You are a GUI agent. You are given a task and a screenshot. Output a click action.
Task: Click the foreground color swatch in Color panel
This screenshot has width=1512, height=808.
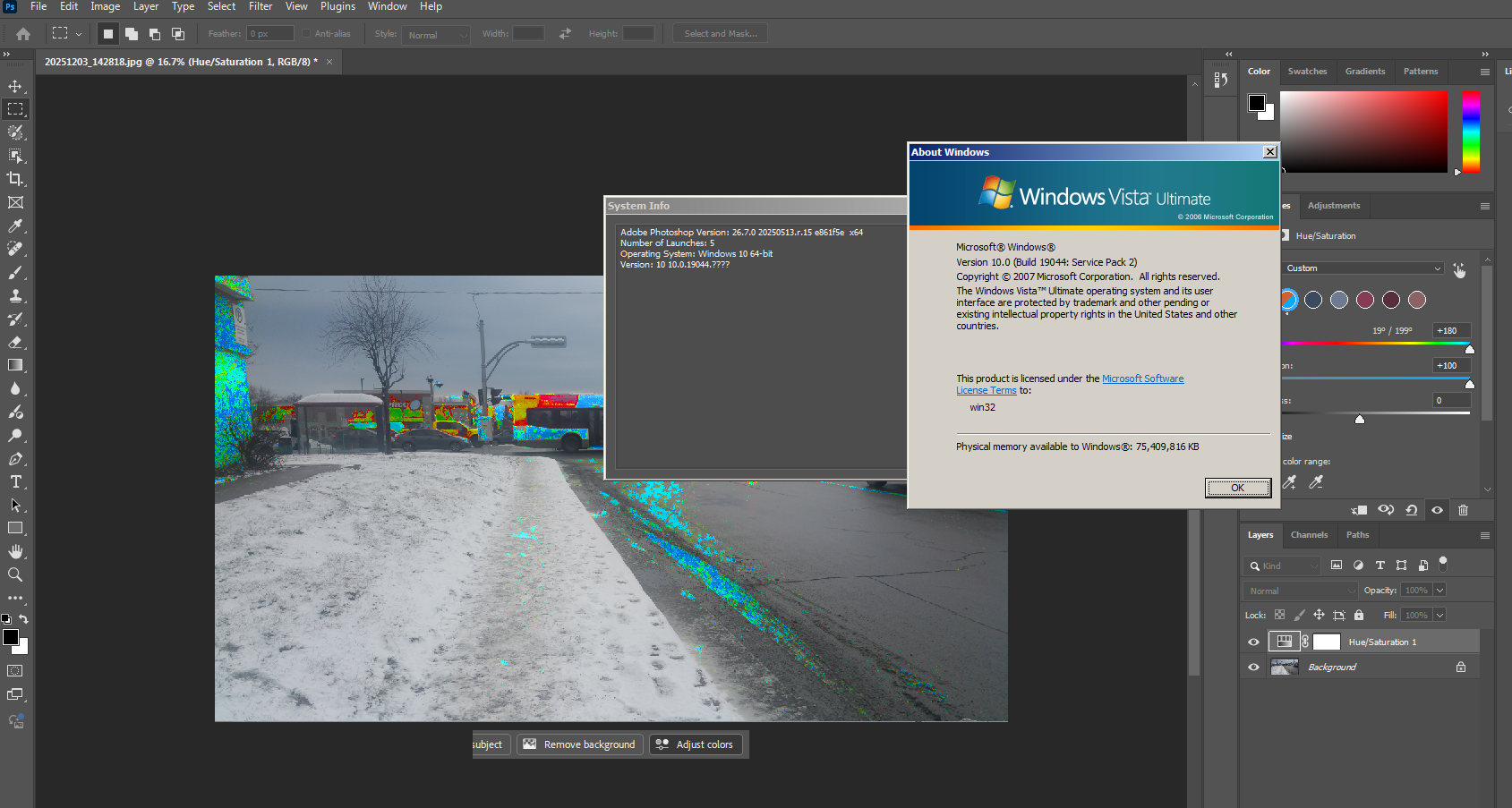(x=1257, y=103)
